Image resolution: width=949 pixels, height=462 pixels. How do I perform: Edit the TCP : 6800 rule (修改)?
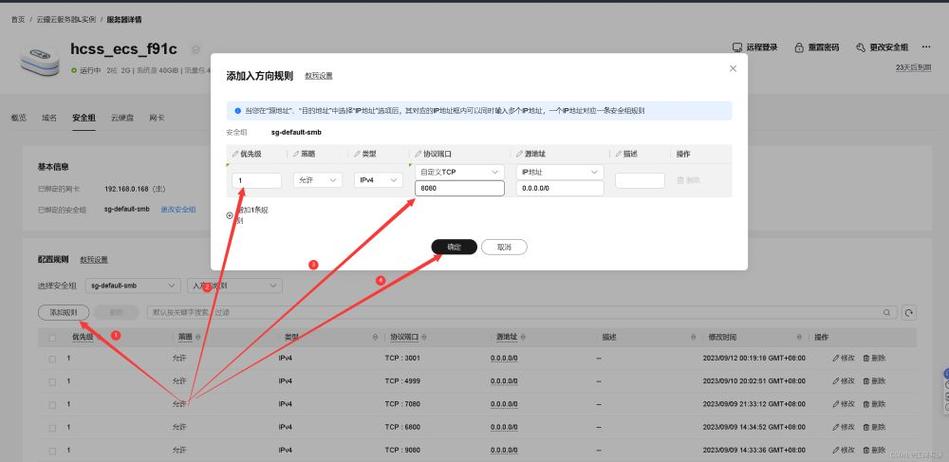tap(844, 427)
